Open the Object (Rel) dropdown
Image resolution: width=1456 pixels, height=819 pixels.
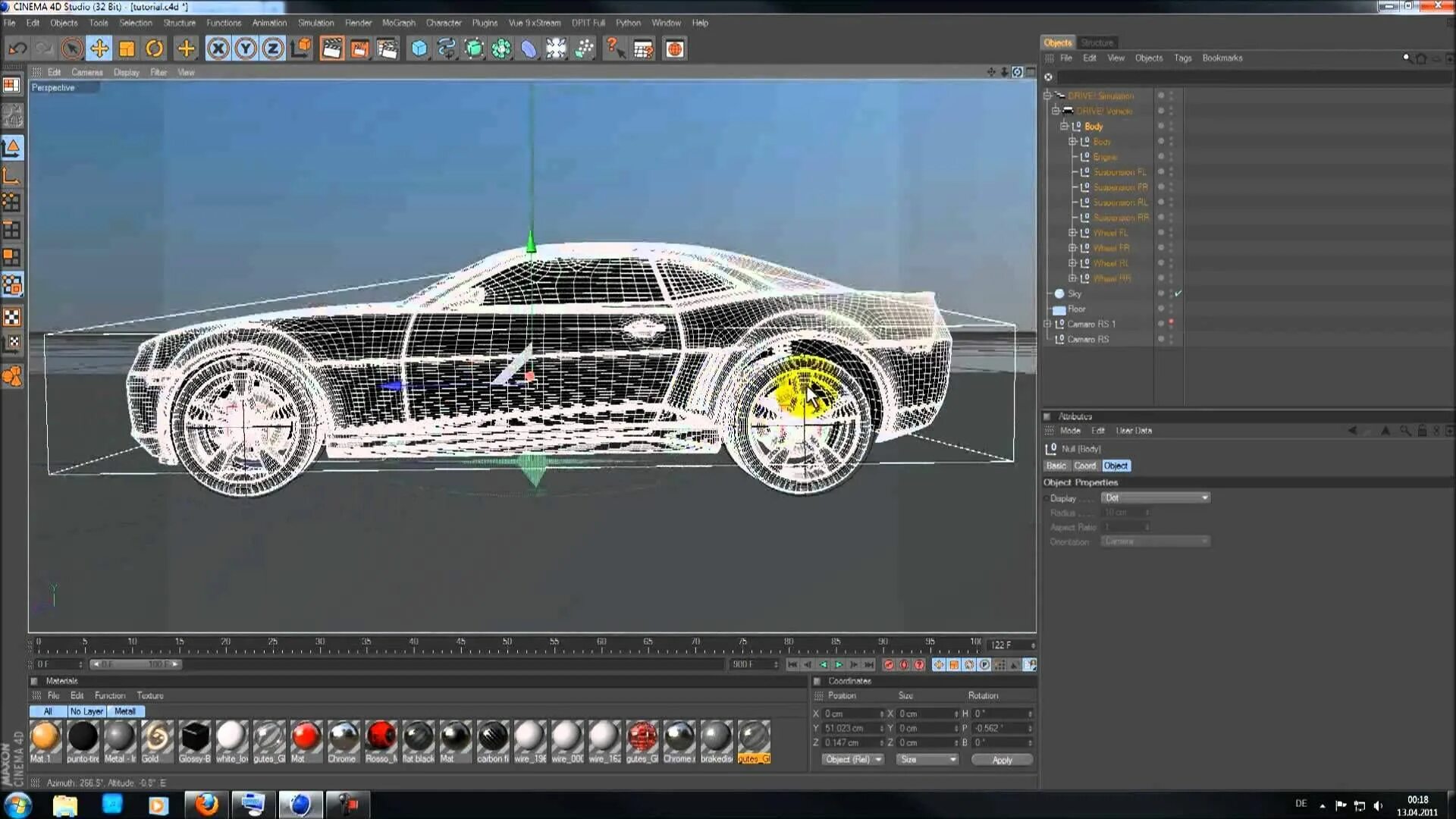853,760
